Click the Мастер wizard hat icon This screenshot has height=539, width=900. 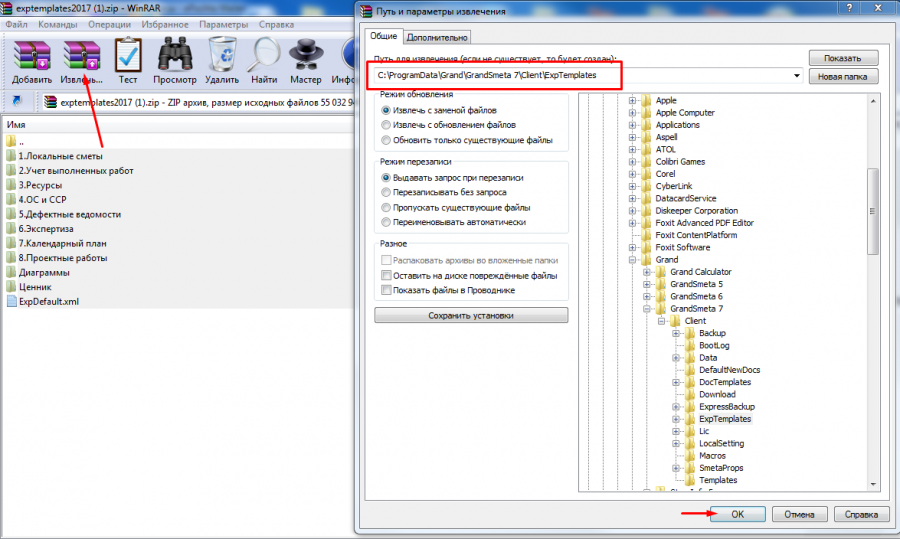(x=306, y=56)
